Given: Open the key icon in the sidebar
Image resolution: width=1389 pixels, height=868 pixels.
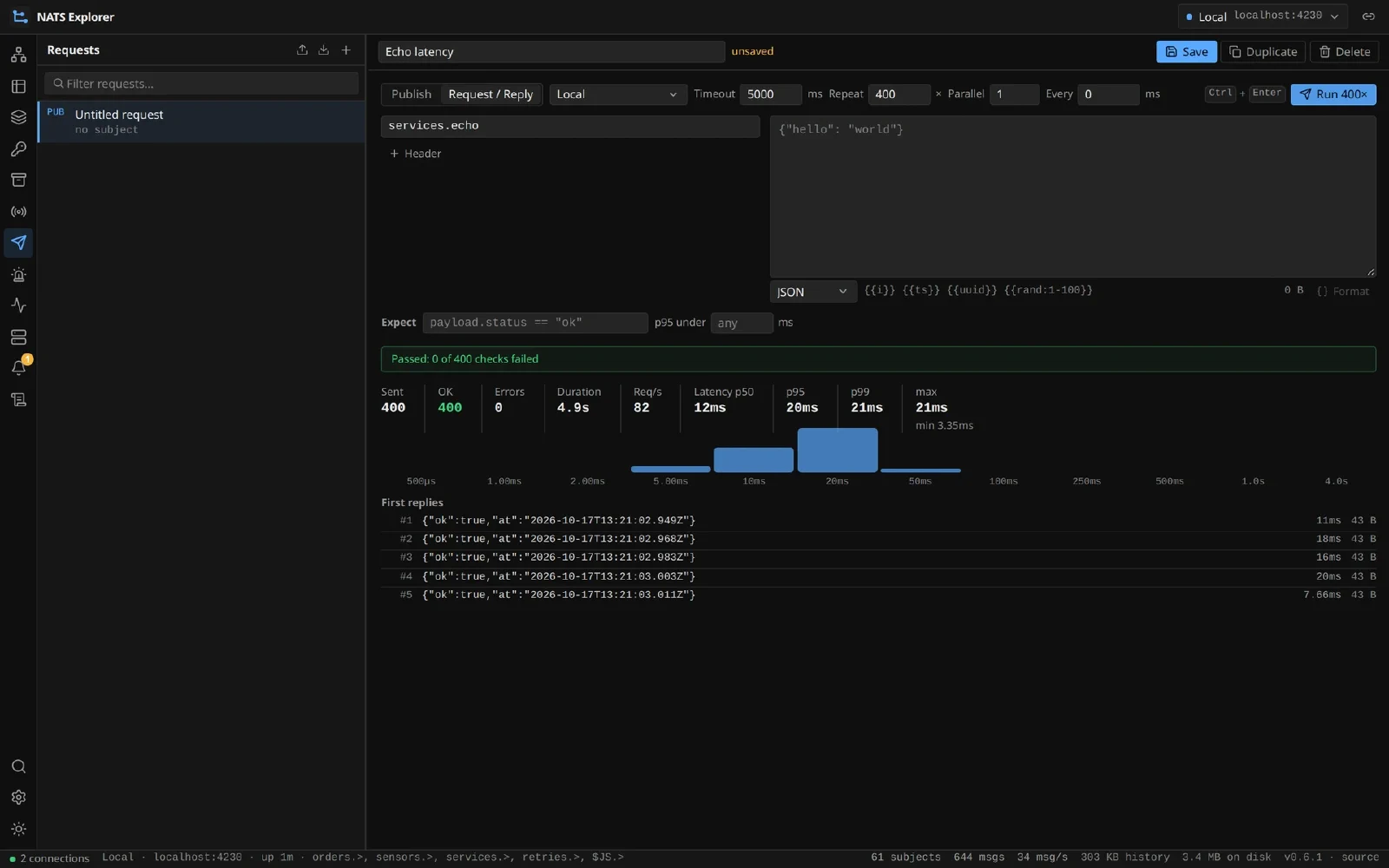Looking at the screenshot, I should 18,148.
